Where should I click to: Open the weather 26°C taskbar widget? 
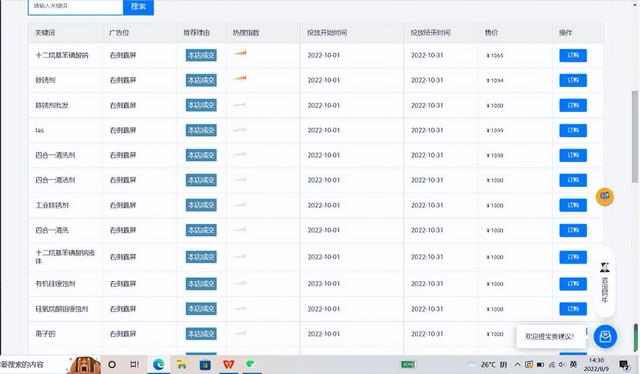(488, 364)
